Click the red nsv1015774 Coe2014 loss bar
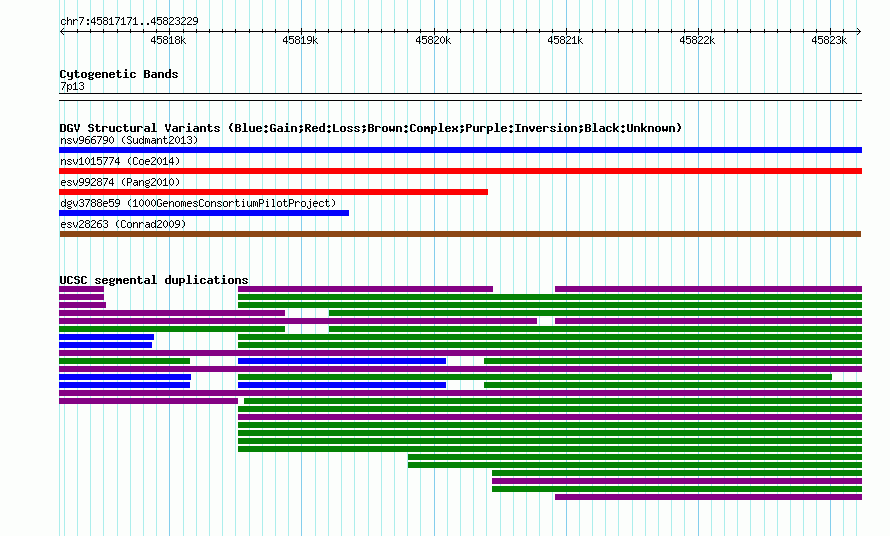Viewport: 890px width, 536px height. tap(460, 171)
